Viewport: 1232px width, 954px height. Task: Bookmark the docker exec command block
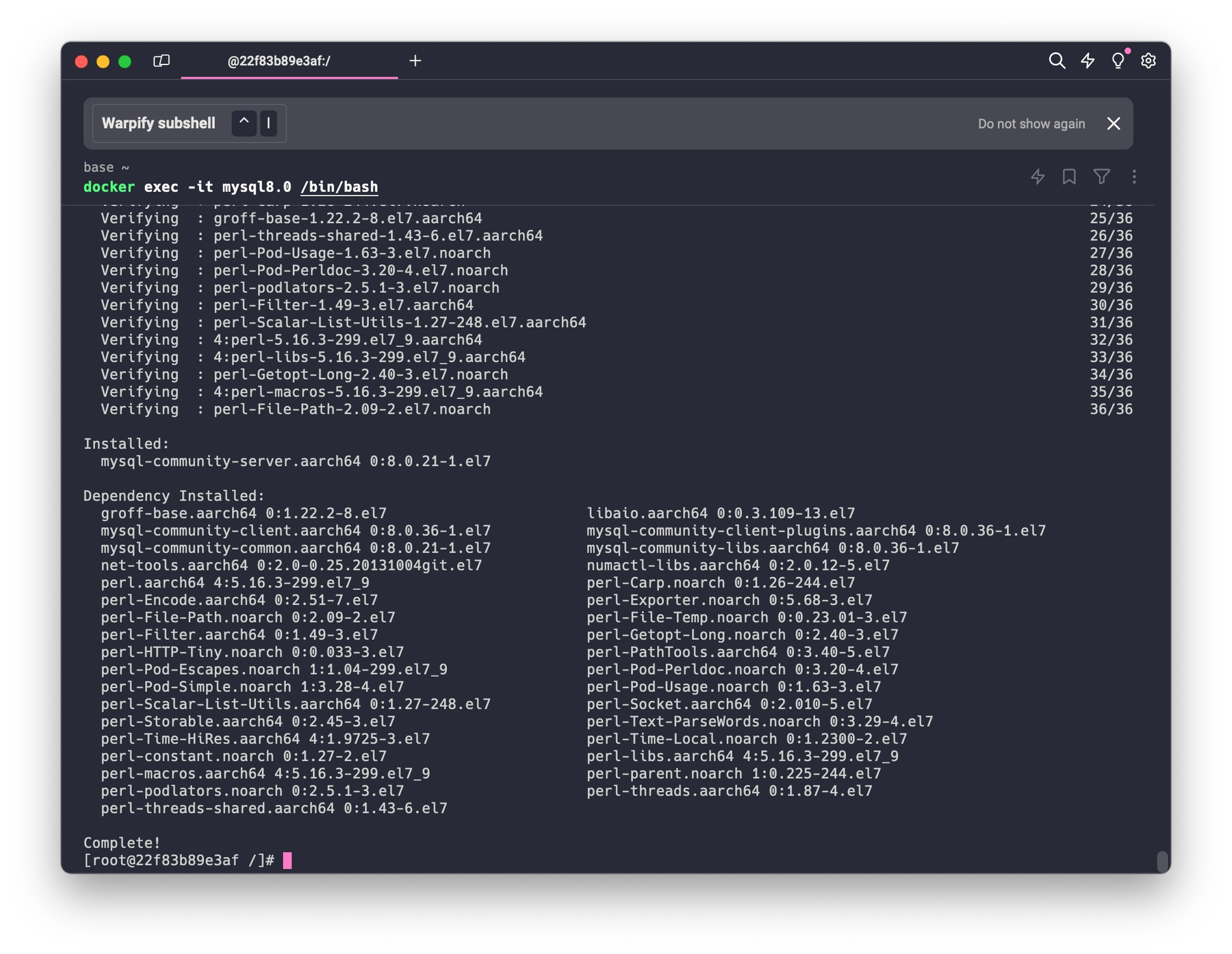1069,176
